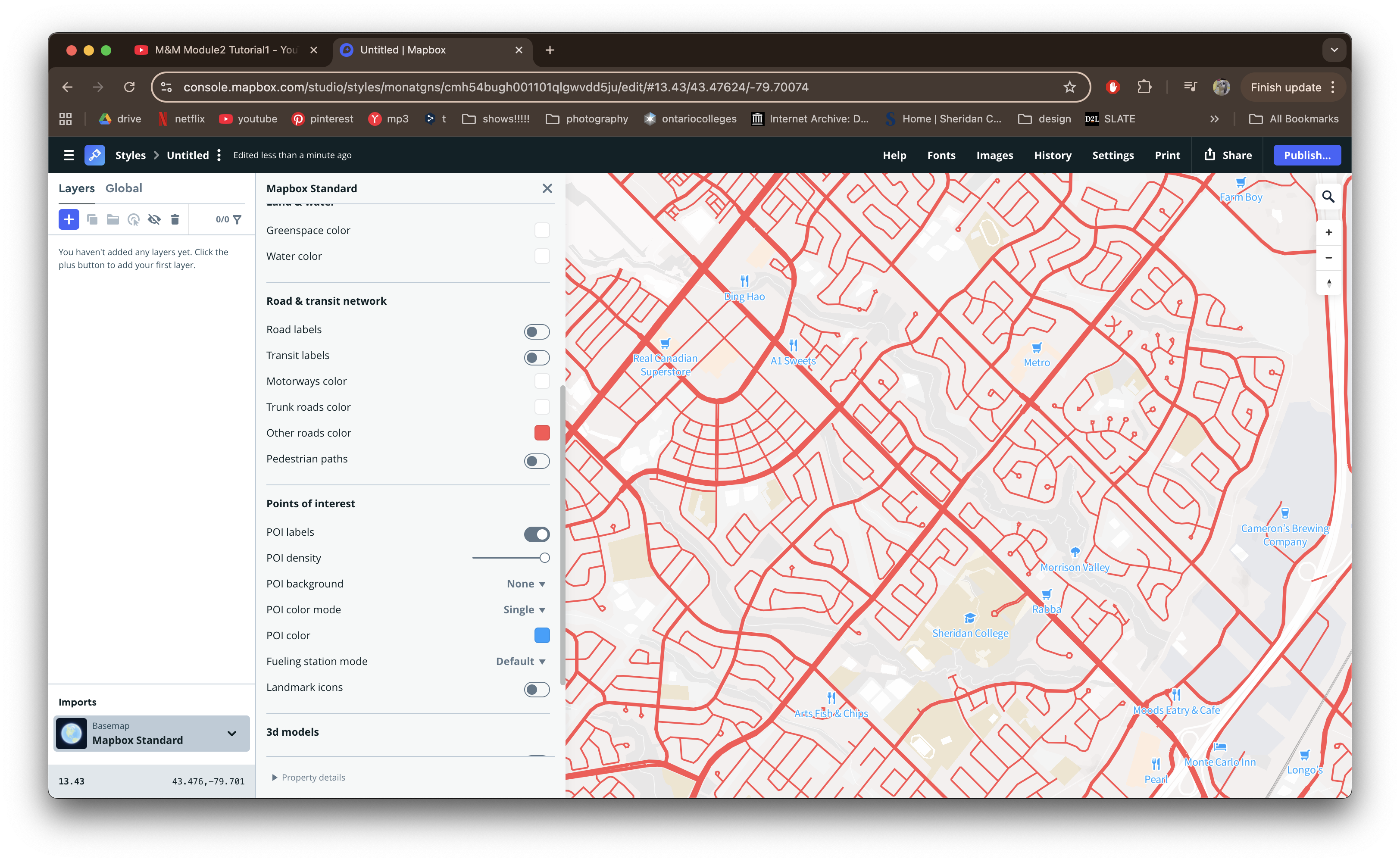The height and width of the screenshot is (862, 1400).
Task: Reset map bearing with compass button
Action: (x=1328, y=283)
